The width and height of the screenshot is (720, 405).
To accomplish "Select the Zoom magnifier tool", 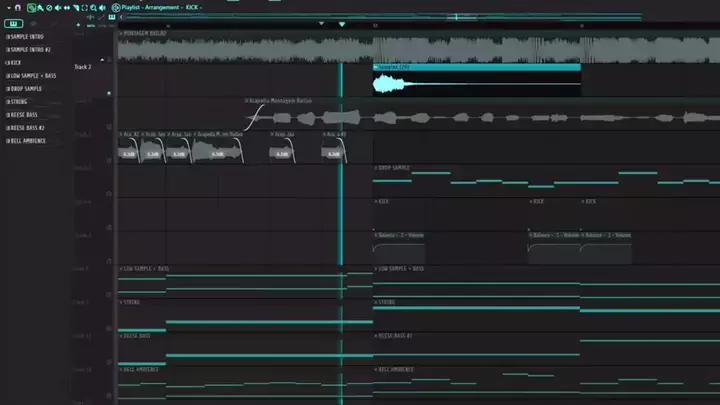I will [x=94, y=7].
